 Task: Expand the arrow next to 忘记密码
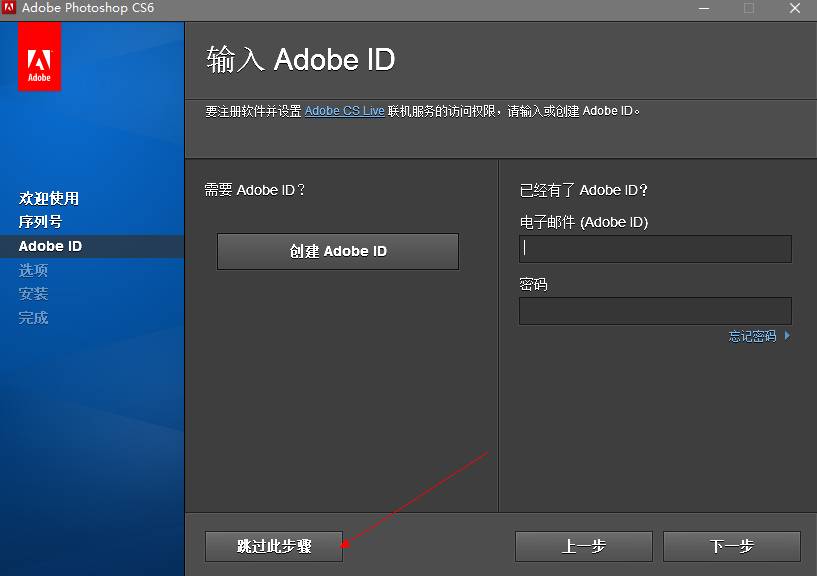(787, 335)
